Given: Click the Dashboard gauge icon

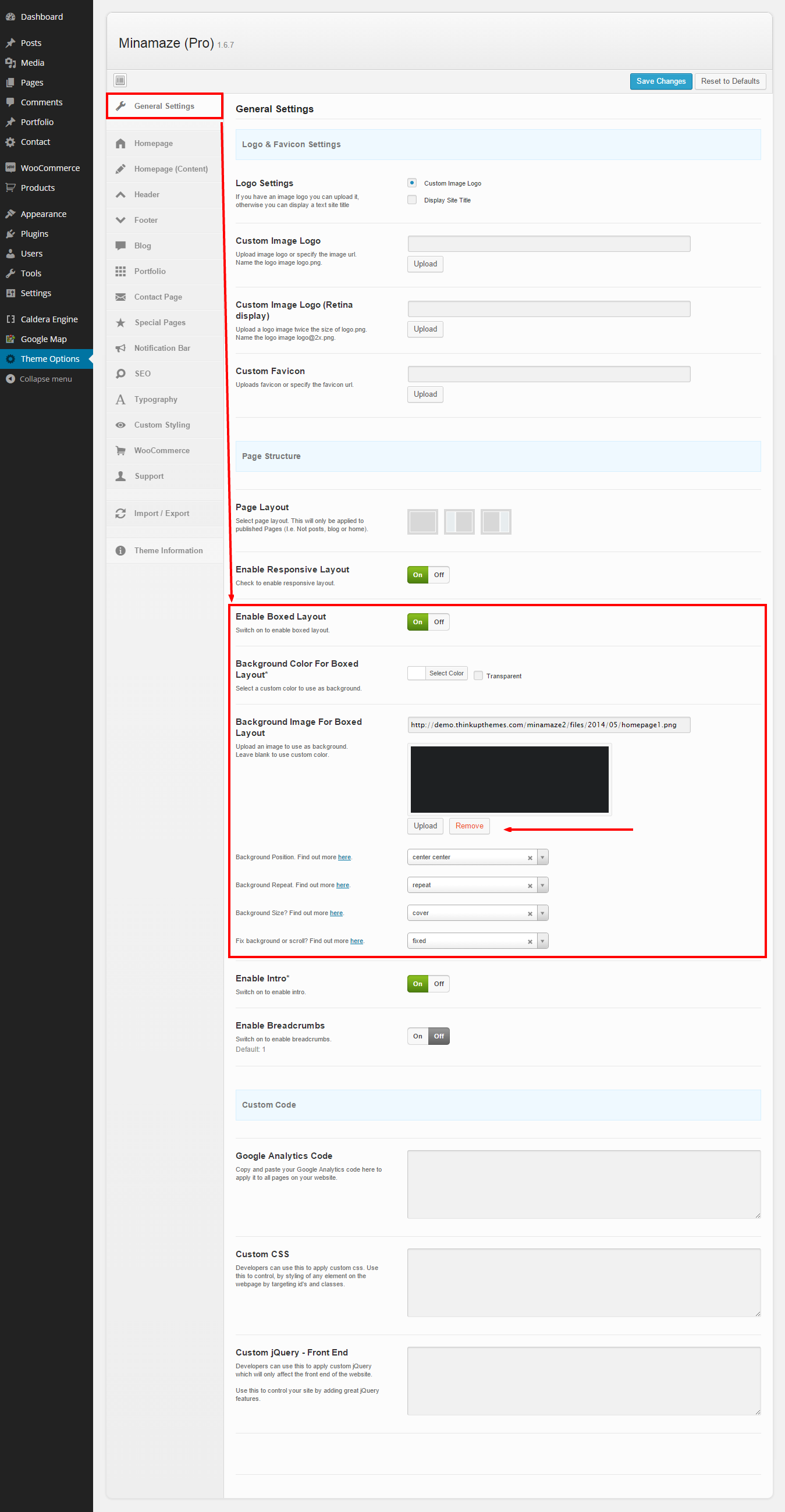Looking at the screenshot, I should (x=10, y=16).
